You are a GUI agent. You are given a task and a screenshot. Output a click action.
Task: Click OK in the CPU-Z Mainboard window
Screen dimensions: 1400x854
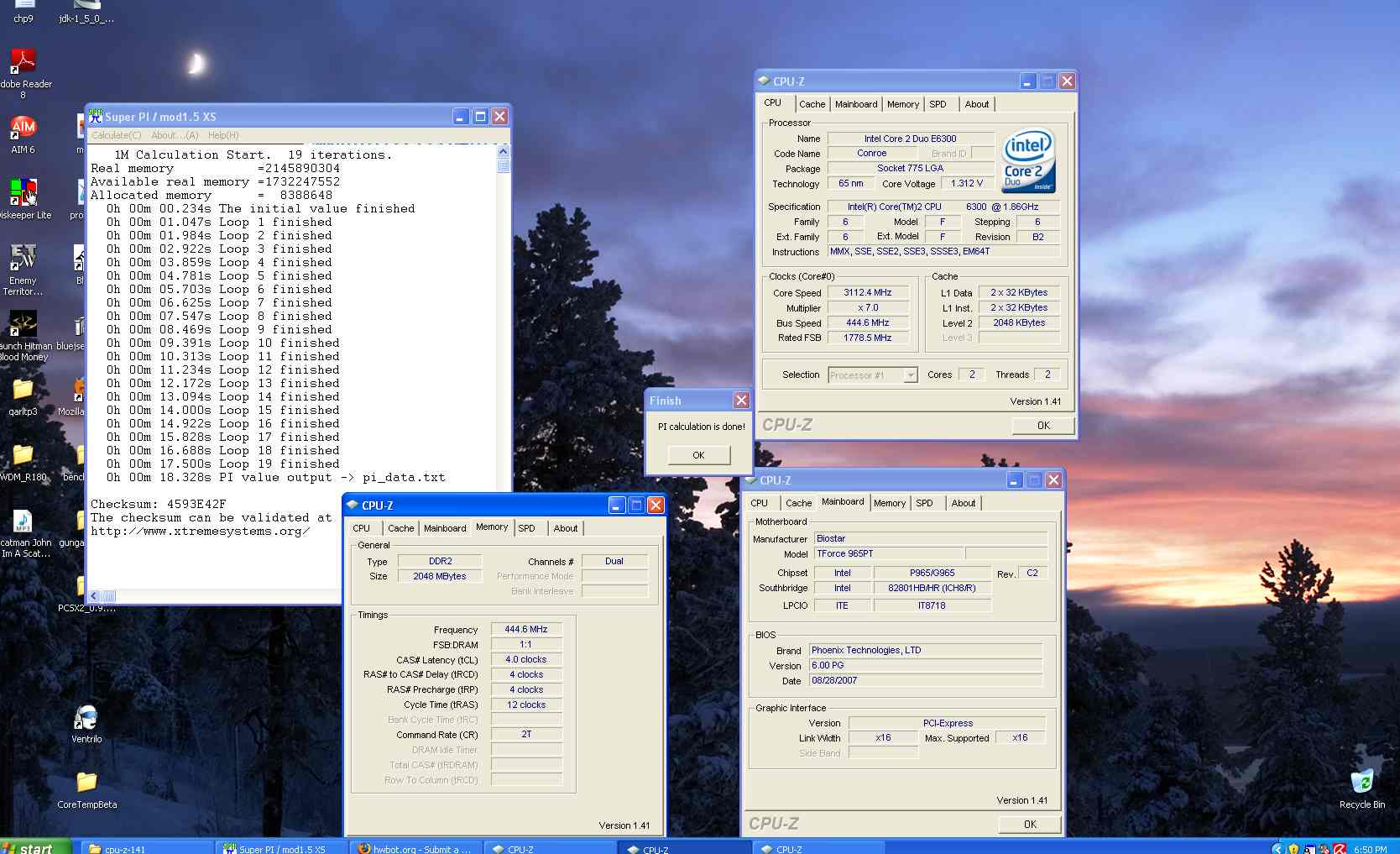[x=1030, y=824]
